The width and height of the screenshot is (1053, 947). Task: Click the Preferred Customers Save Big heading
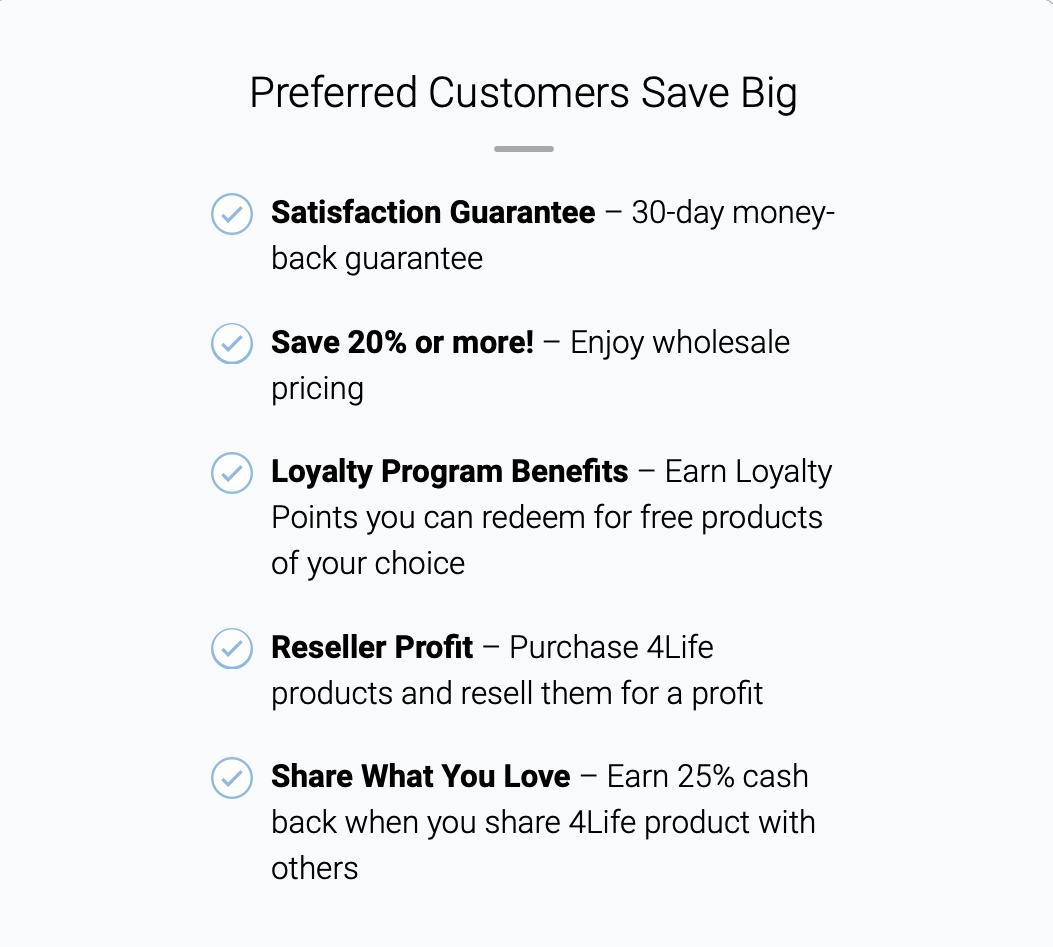point(523,93)
